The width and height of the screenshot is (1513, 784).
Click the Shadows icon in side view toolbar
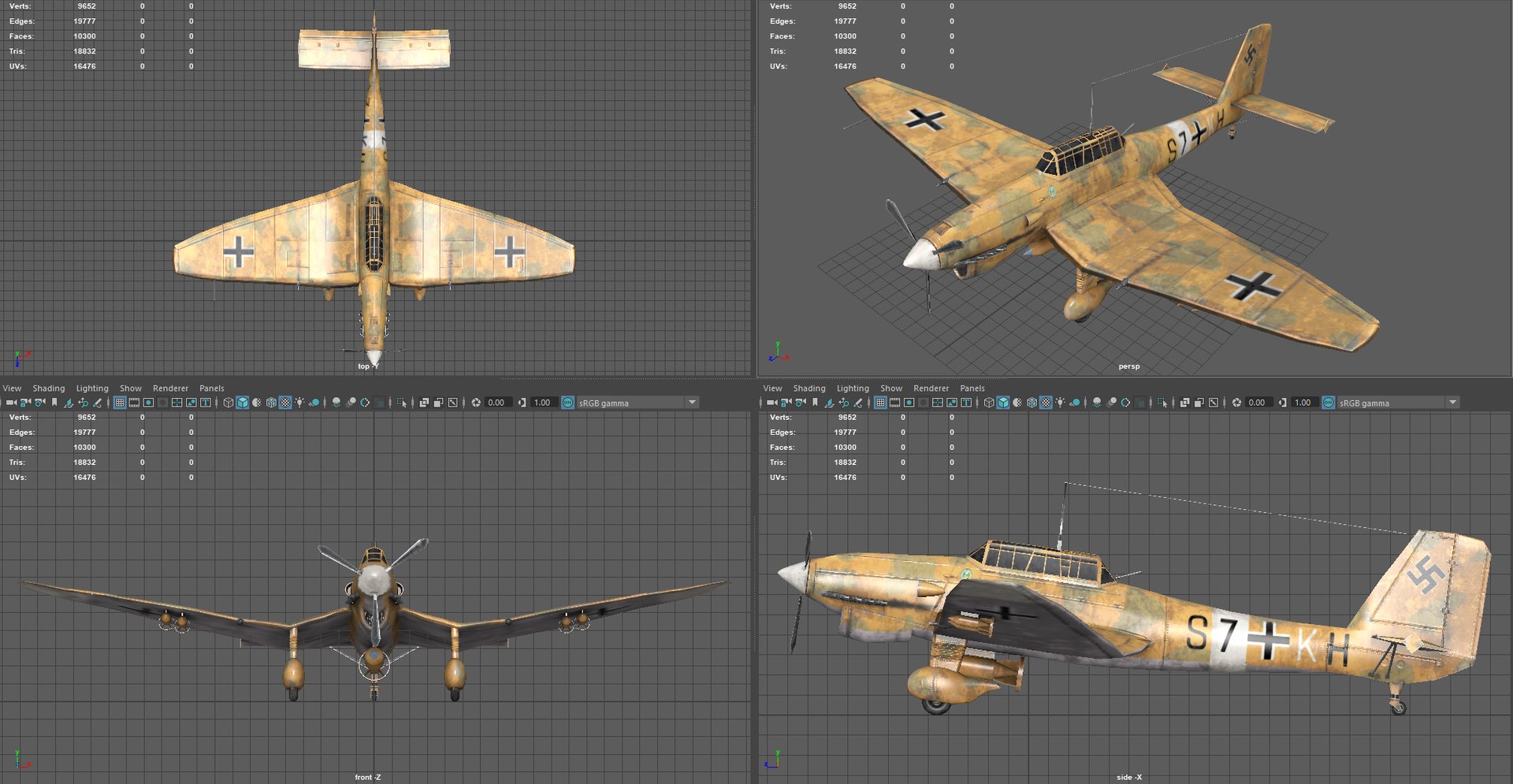[1074, 403]
